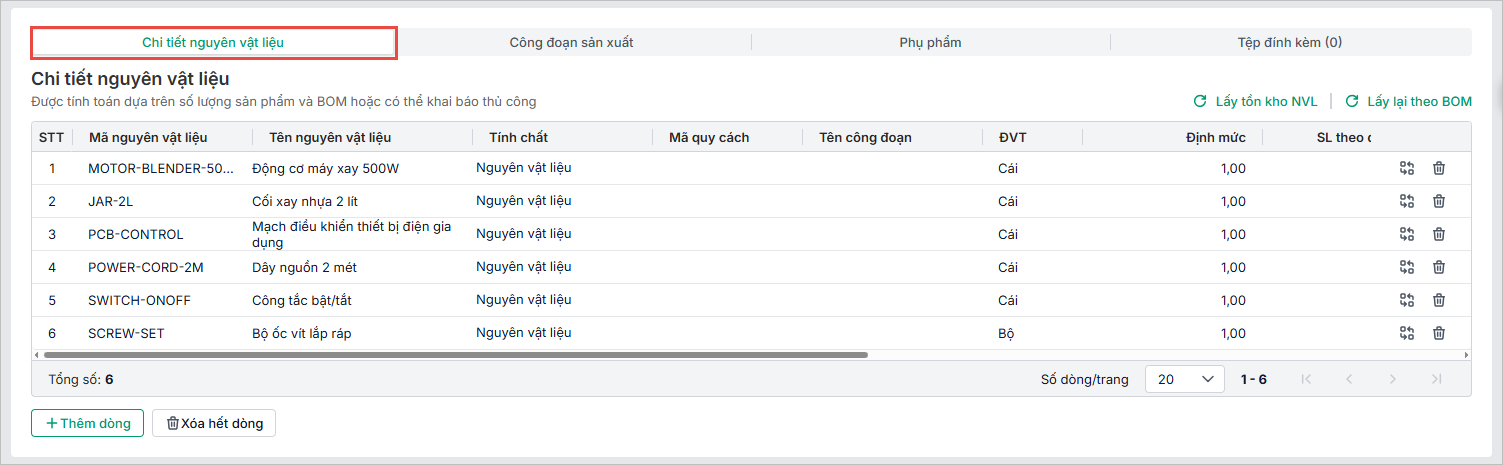This screenshot has height=465, width=1503.
Task: Delete the SCREW-SET material row
Action: pos(1439,333)
